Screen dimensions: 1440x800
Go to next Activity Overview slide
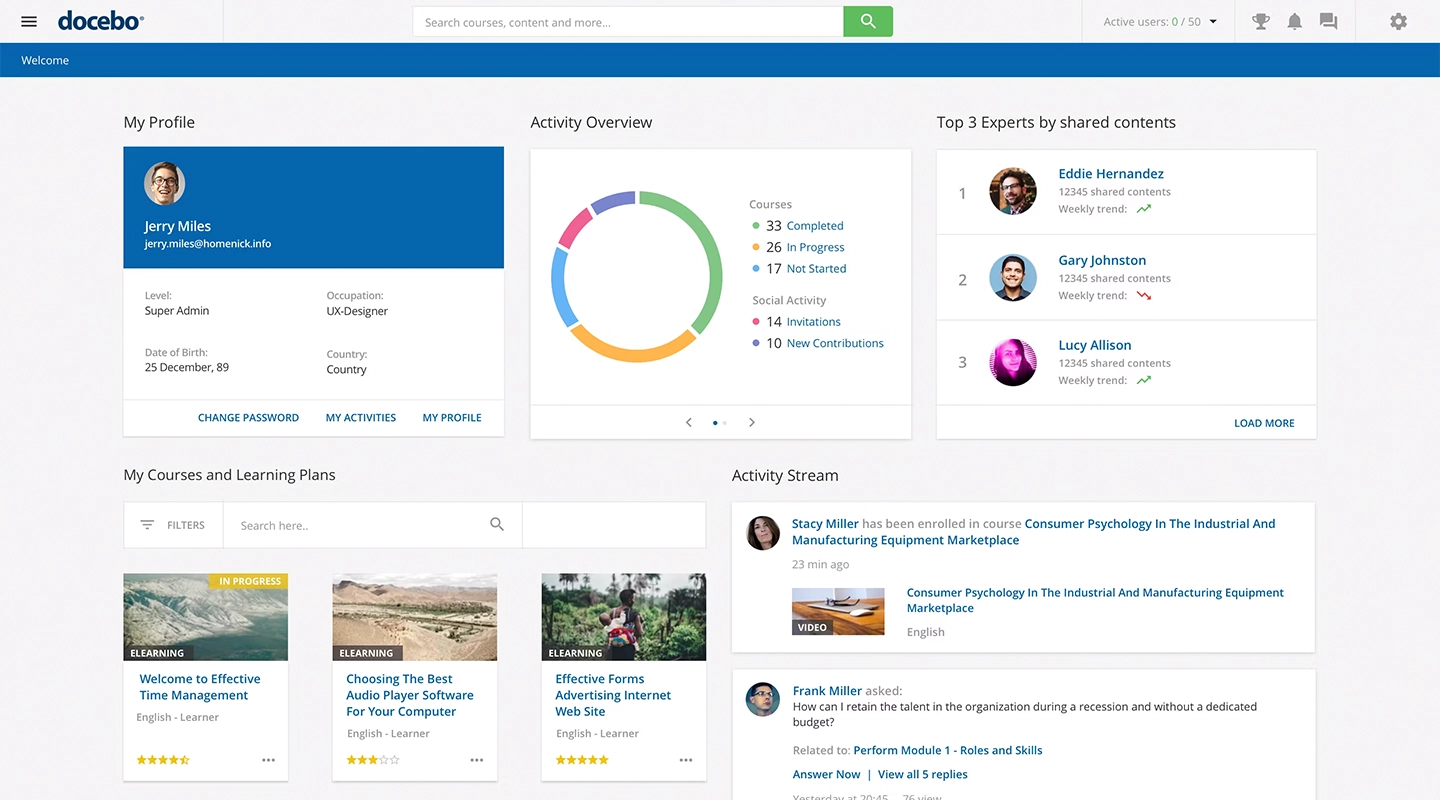pyautogui.click(x=752, y=422)
